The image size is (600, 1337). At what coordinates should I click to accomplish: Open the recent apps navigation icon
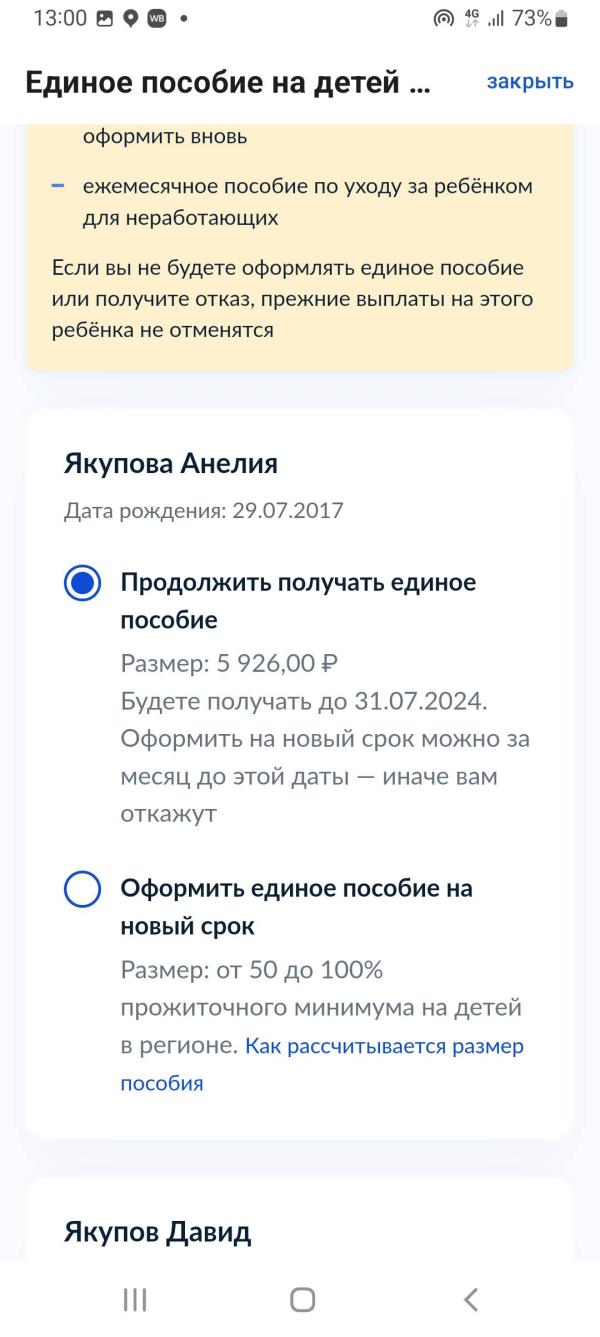135,1299
